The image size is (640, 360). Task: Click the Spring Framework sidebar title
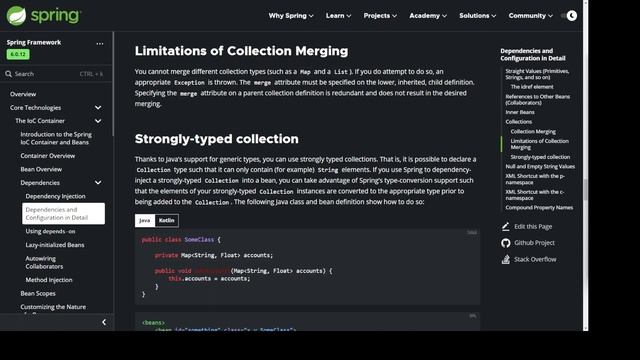[33, 42]
